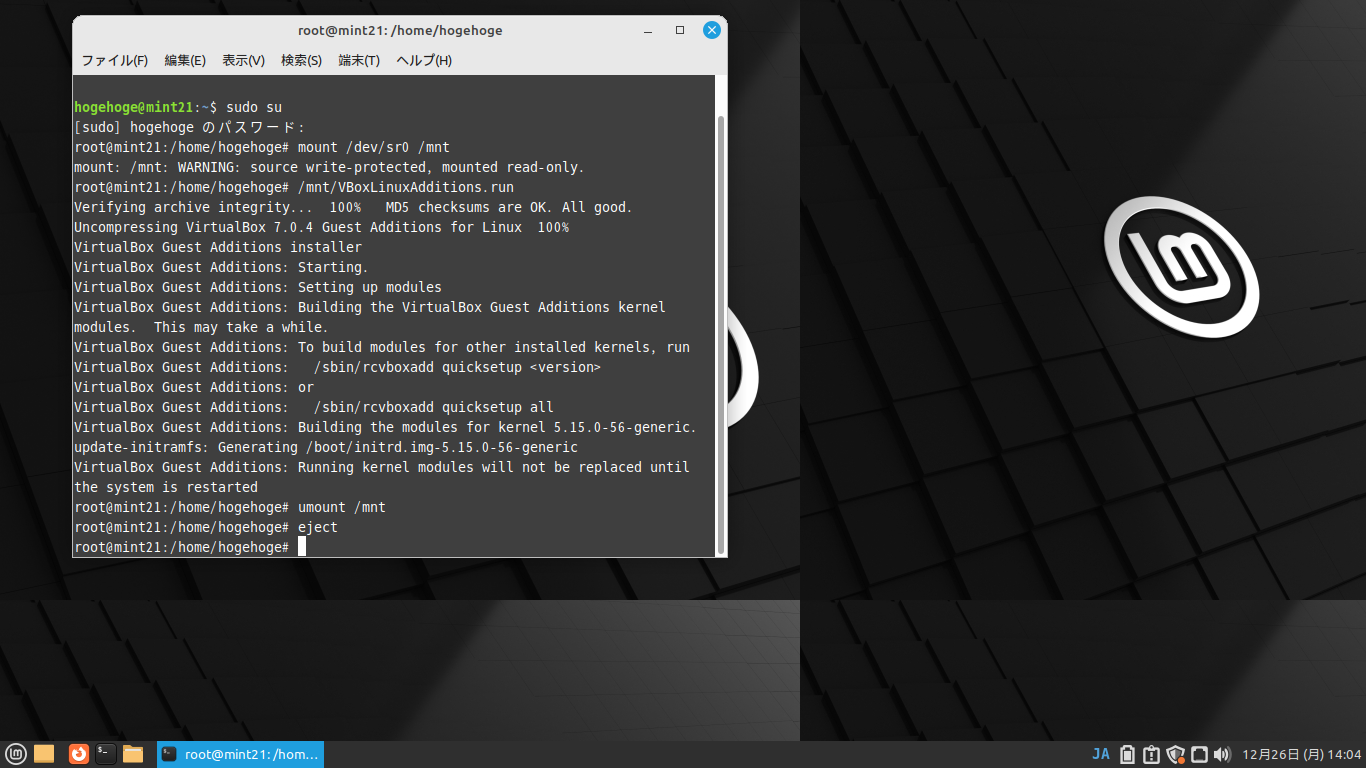Click 'Uncompressing VirtualBox 7.0.4' line
This screenshot has height=768, width=1366.
coord(321,227)
